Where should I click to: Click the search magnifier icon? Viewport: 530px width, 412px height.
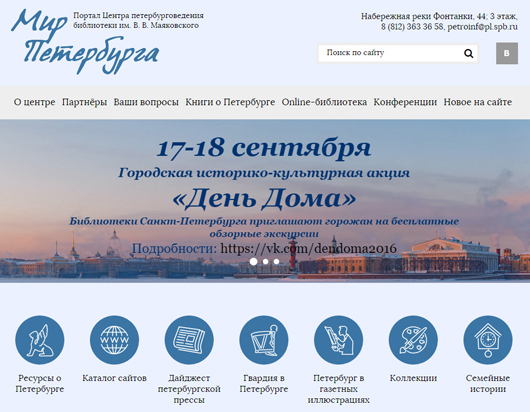pyautogui.click(x=468, y=53)
